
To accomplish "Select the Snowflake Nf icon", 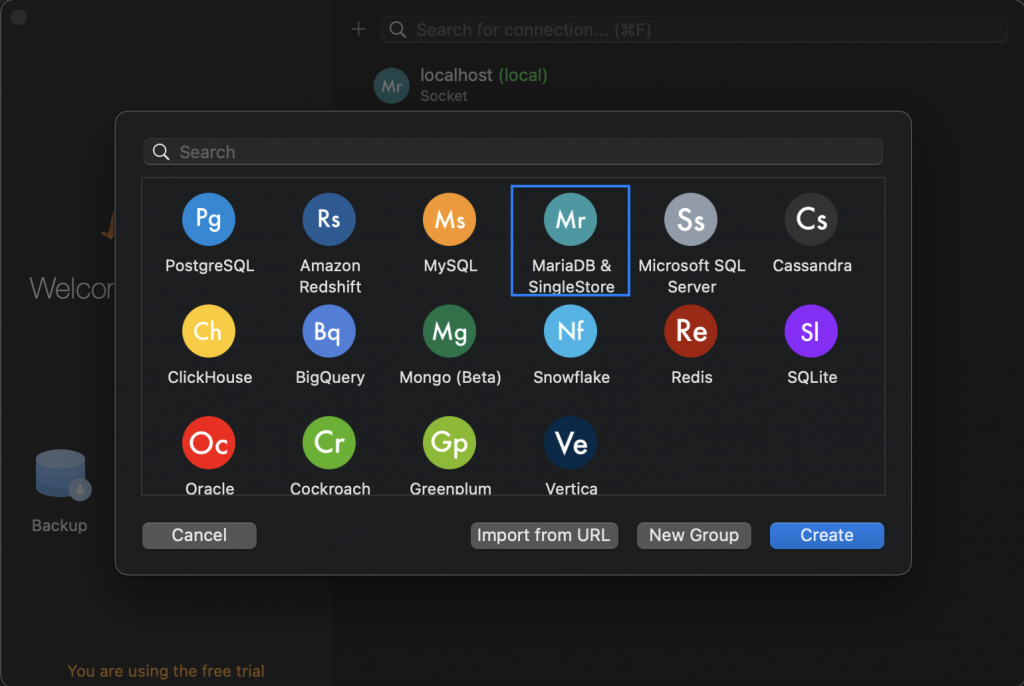I will point(570,331).
